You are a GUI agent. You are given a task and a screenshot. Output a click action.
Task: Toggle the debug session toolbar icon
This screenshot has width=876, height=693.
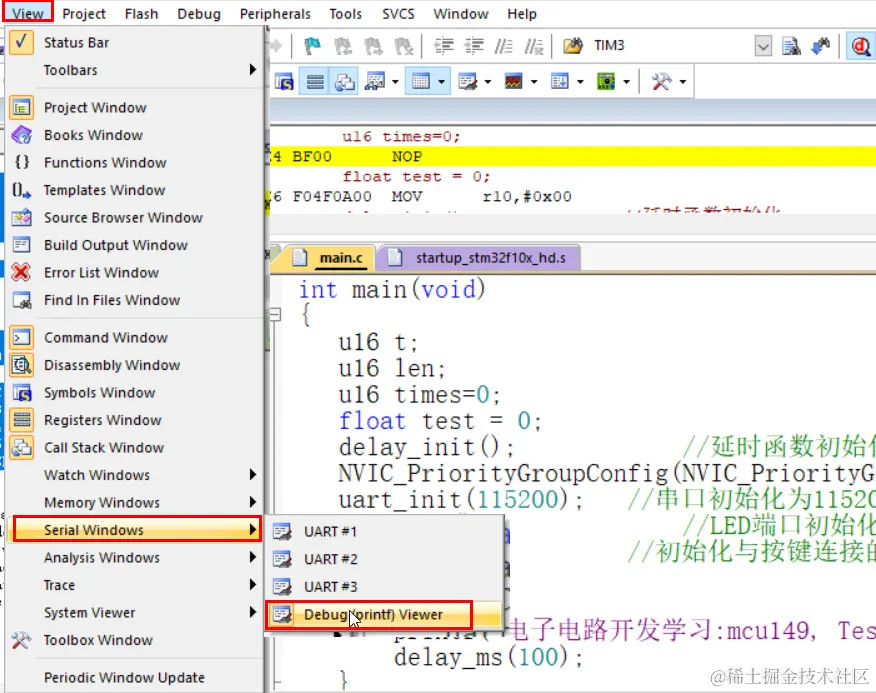[x=861, y=46]
